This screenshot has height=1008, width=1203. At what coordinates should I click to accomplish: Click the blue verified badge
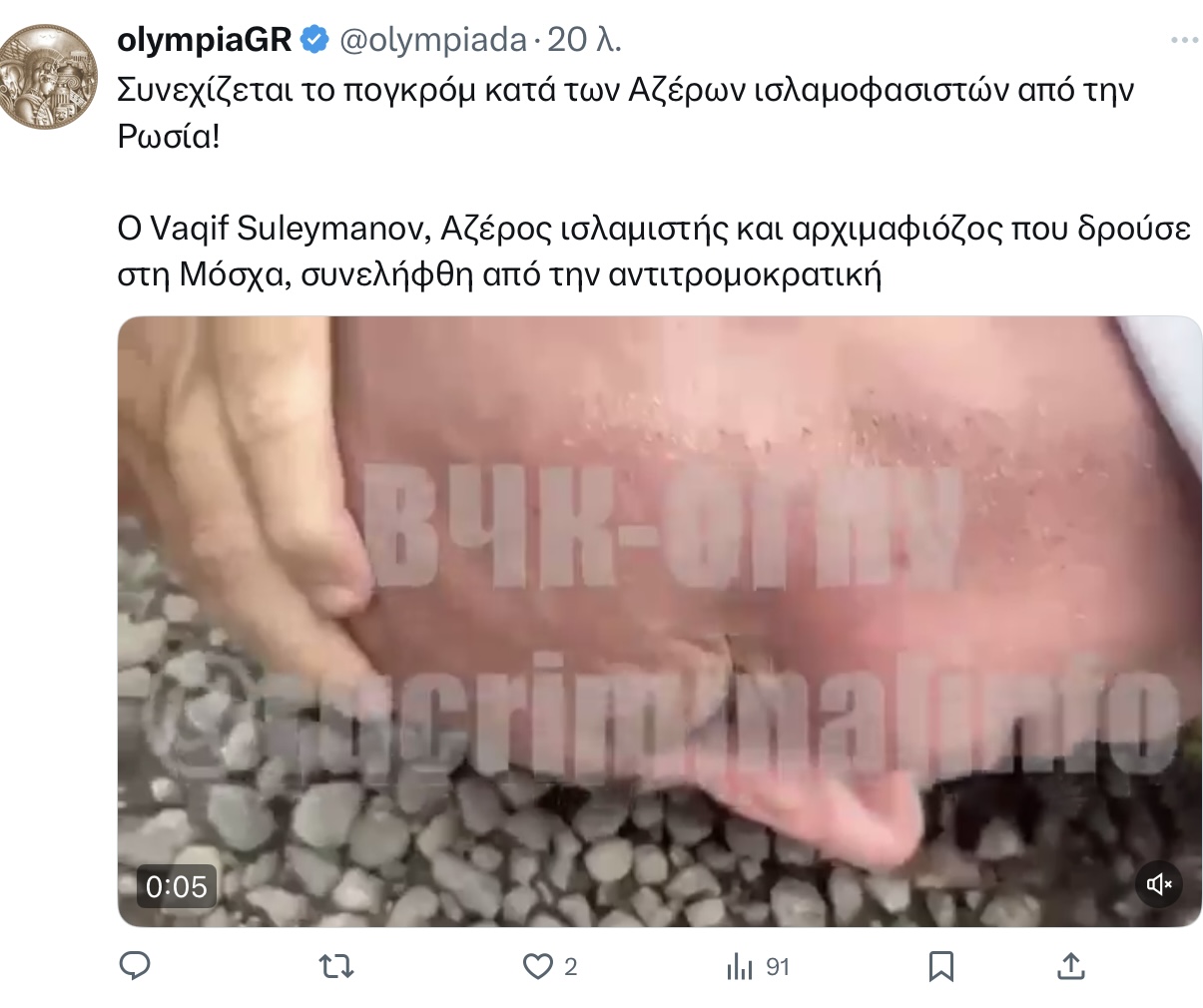(314, 40)
